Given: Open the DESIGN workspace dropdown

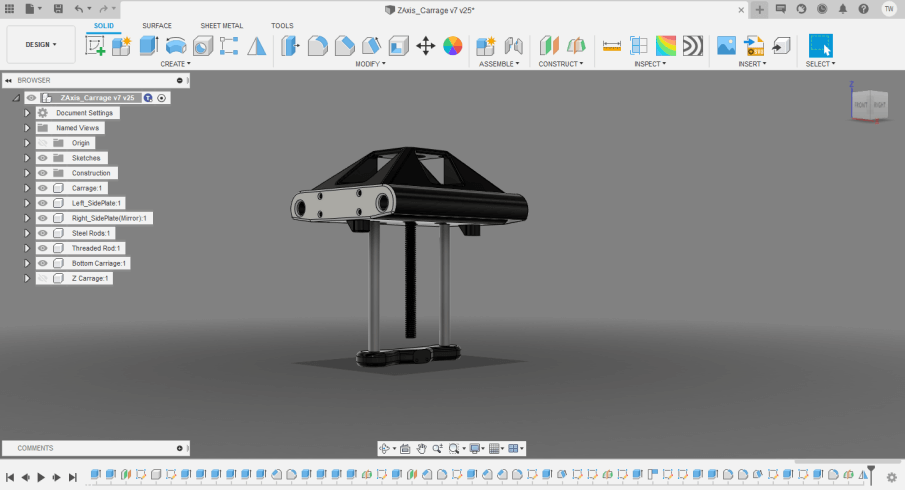Looking at the screenshot, I should [x=41, y=45].
